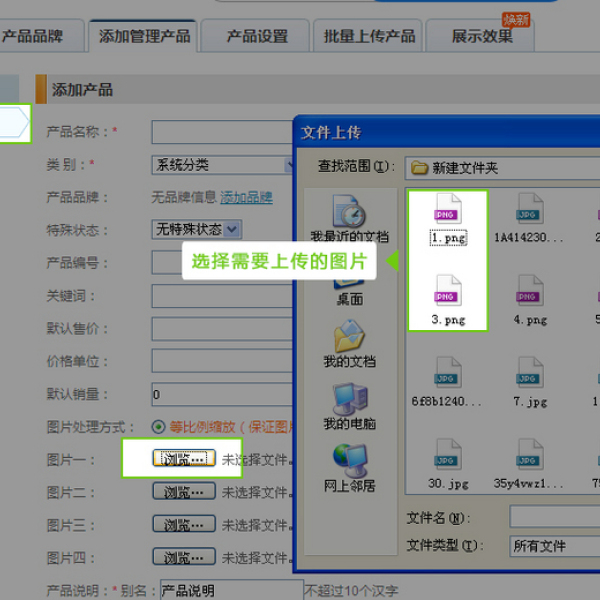This screenshot has width=600, height=600.
Task: Click the 7.jpg file name label
Action: point(530,402)
